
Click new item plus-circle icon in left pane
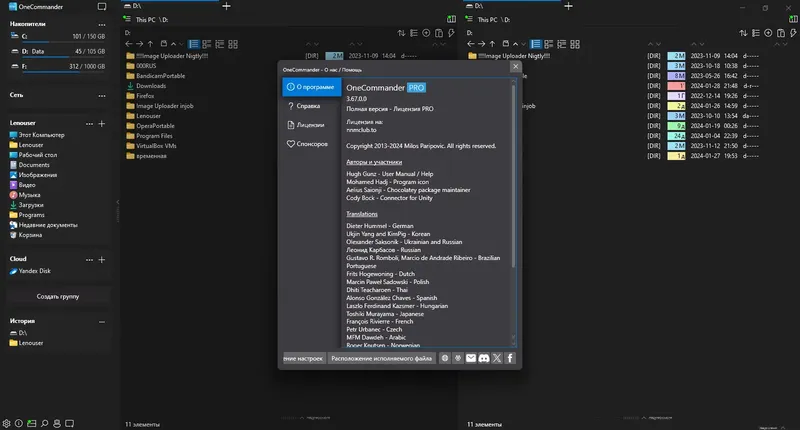426,33
